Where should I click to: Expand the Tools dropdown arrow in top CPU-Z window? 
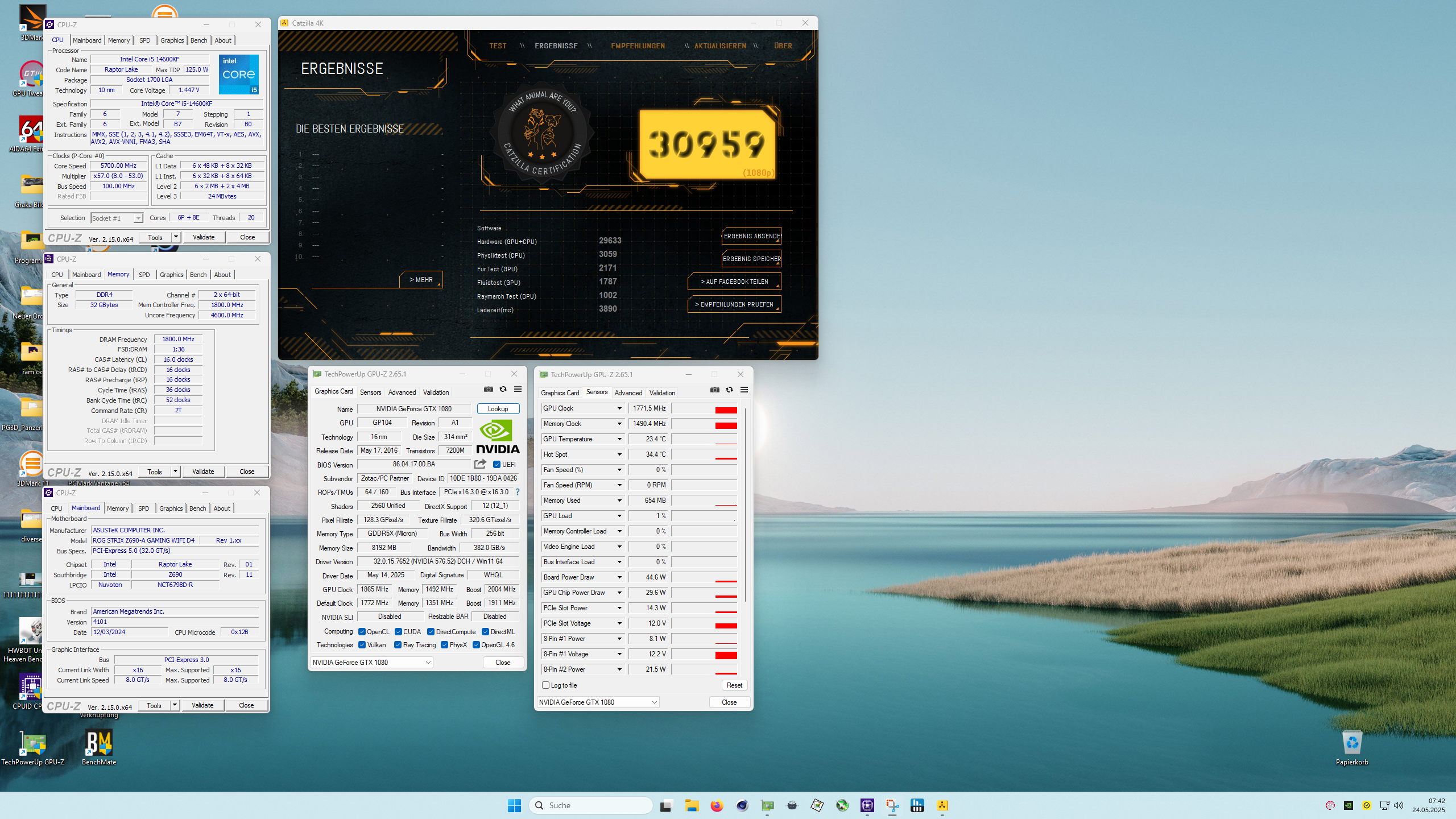point(176,237)
